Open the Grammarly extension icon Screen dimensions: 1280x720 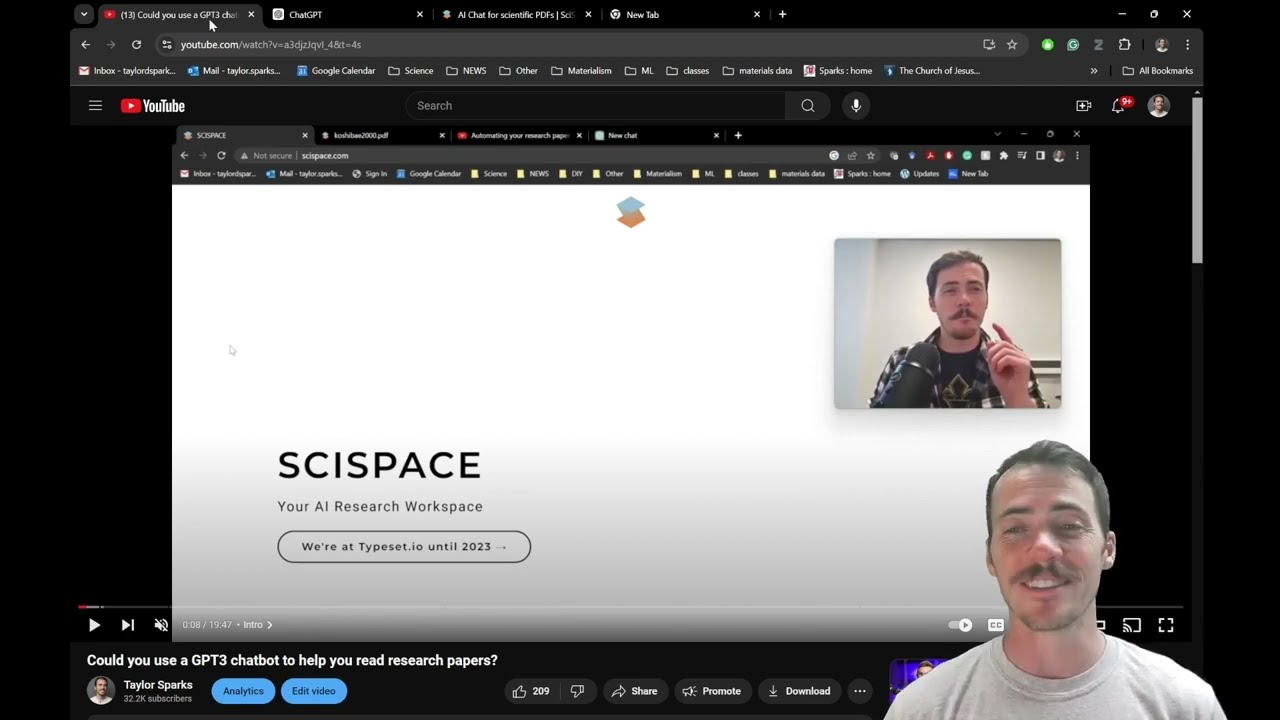coord(1073,44)
